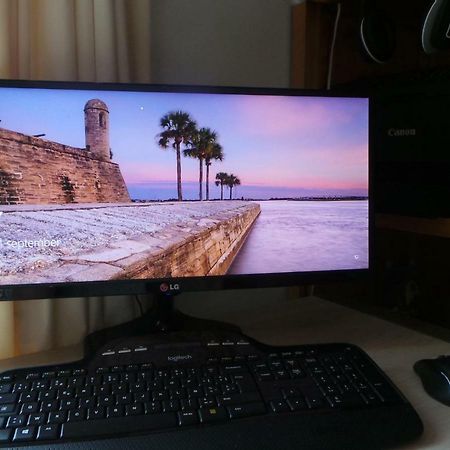This screenshot has height=450, width=450.
Task: Click the "september" date text
Action: point(33,242)
